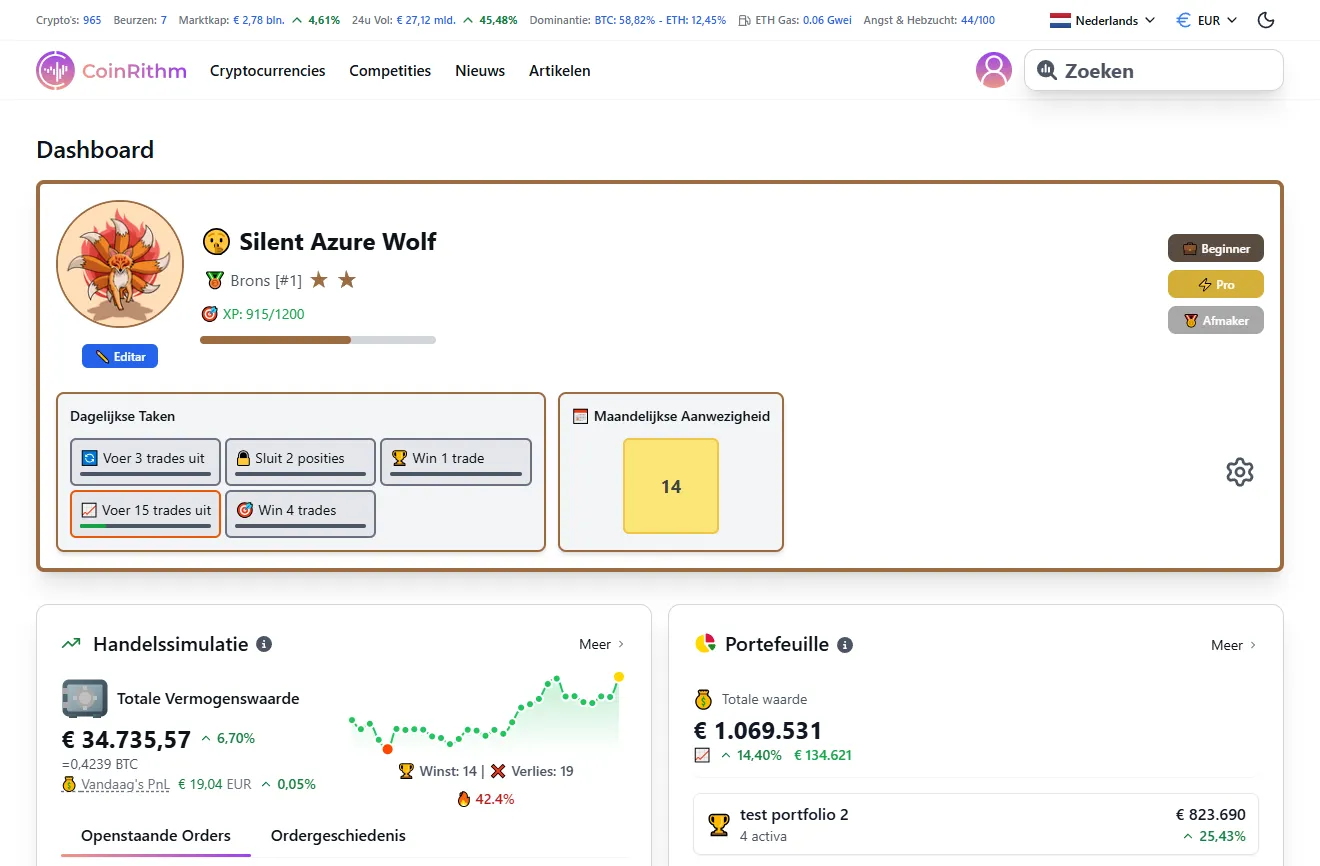Screen dimensions: 1320x866
Task: Switch to the Ordergeschiedenis tab
Action: click(x=337, y=835)
